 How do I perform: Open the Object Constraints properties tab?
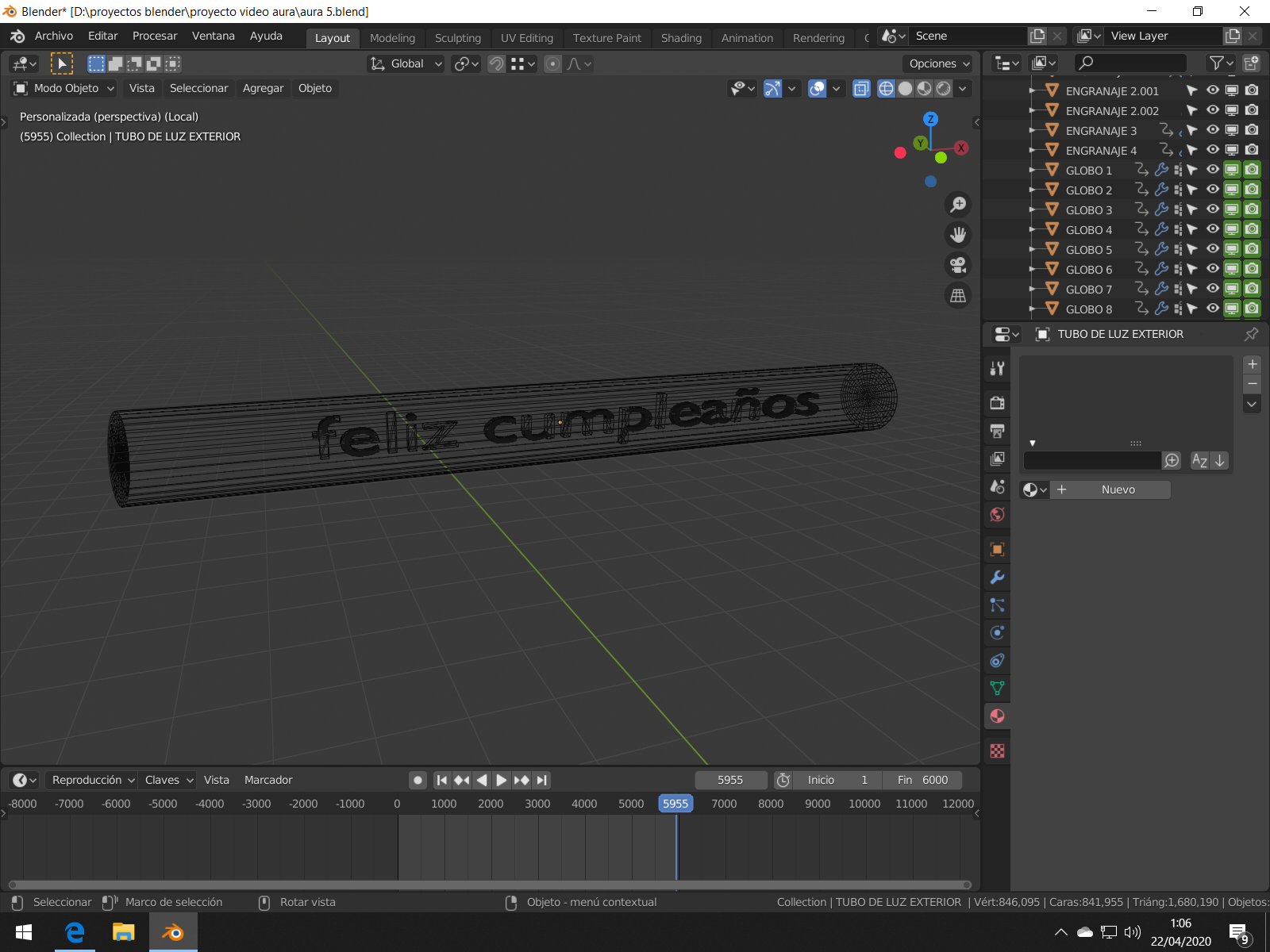(x=998, y=660)
